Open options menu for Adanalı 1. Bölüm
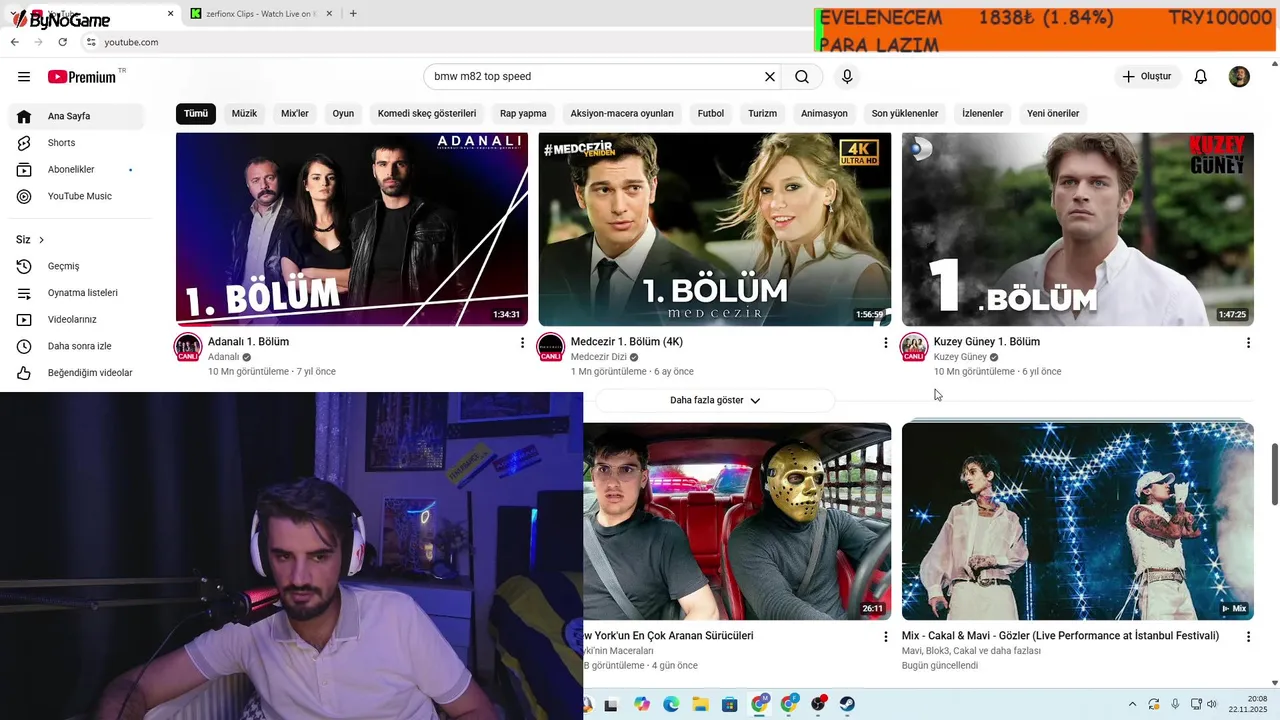 point(522,343)
